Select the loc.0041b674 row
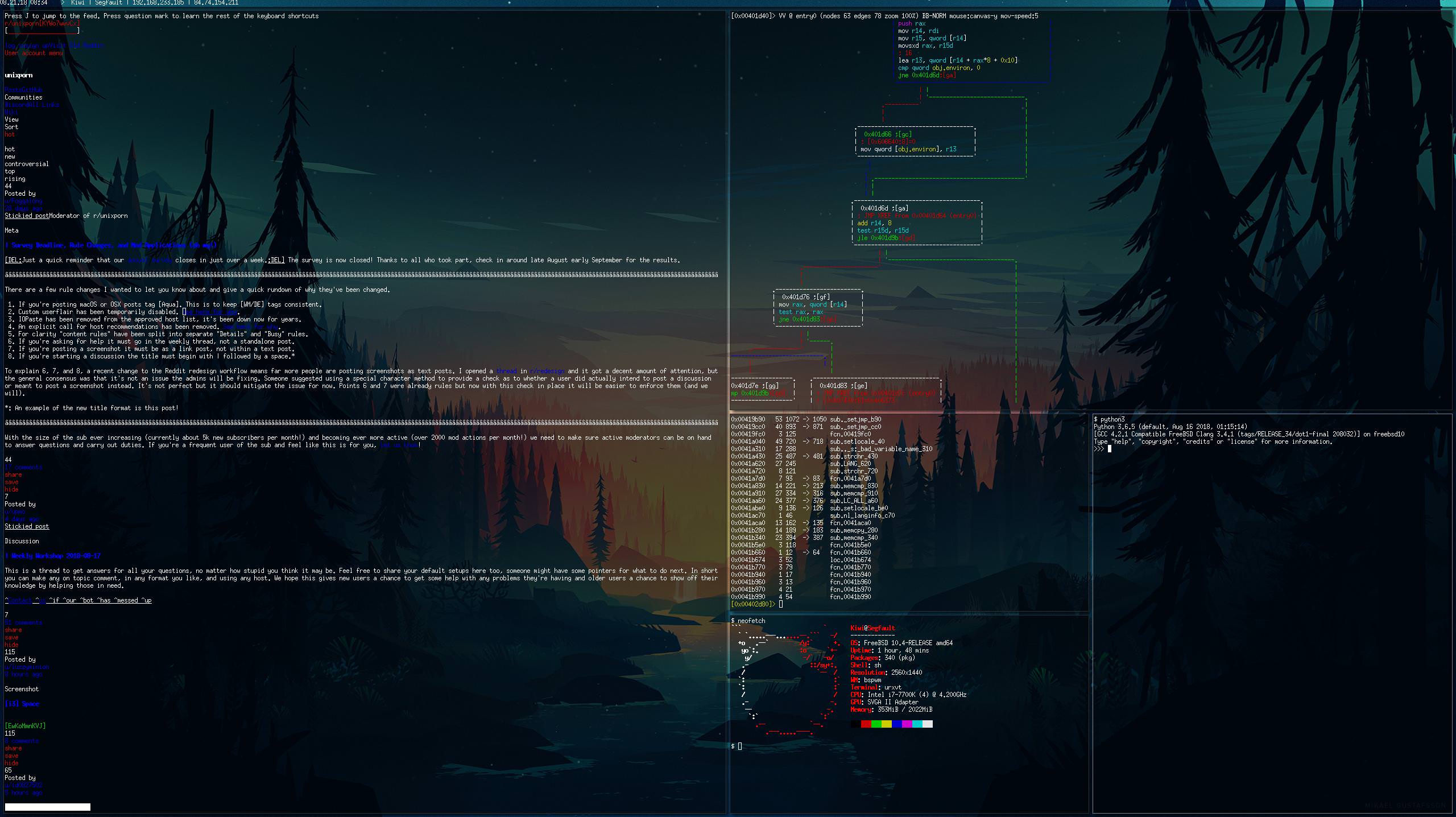 pyautogui.click(x=801, y=560)
